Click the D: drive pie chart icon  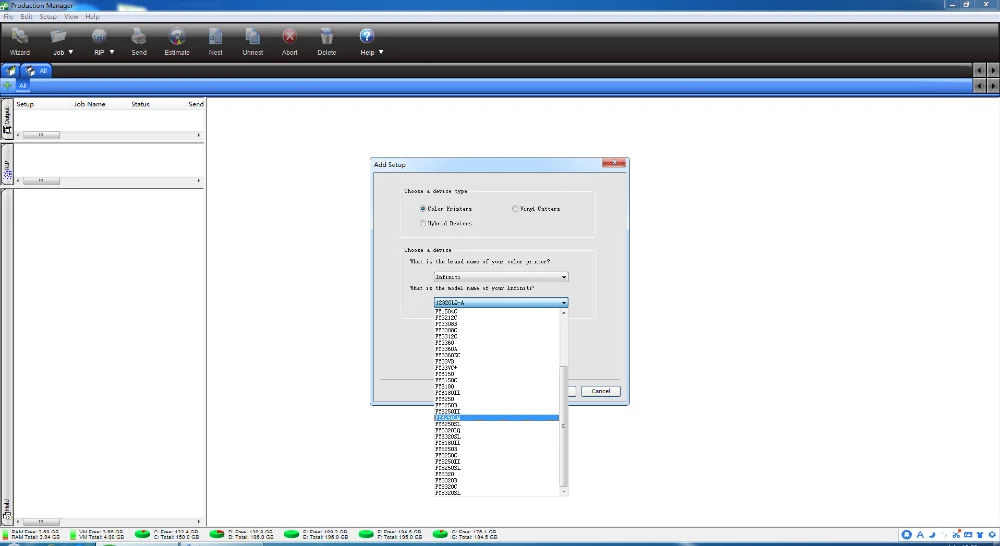tap(217, 534)
